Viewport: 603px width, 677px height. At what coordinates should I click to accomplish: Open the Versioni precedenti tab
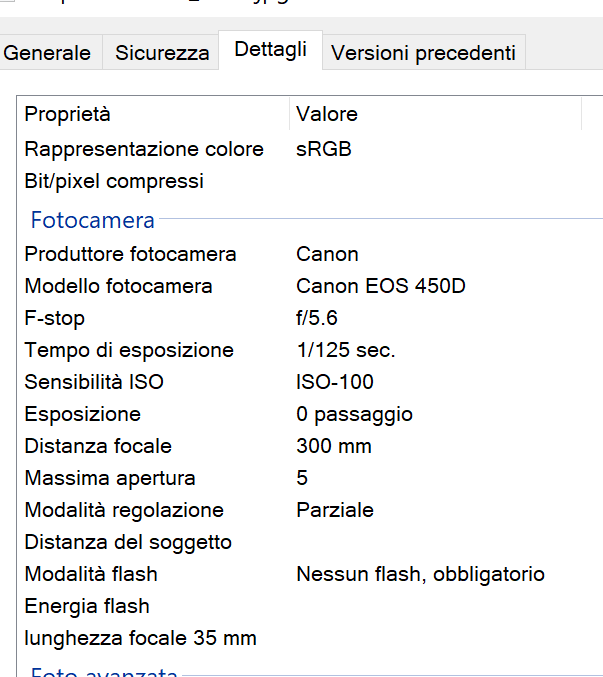pos(423,53)
